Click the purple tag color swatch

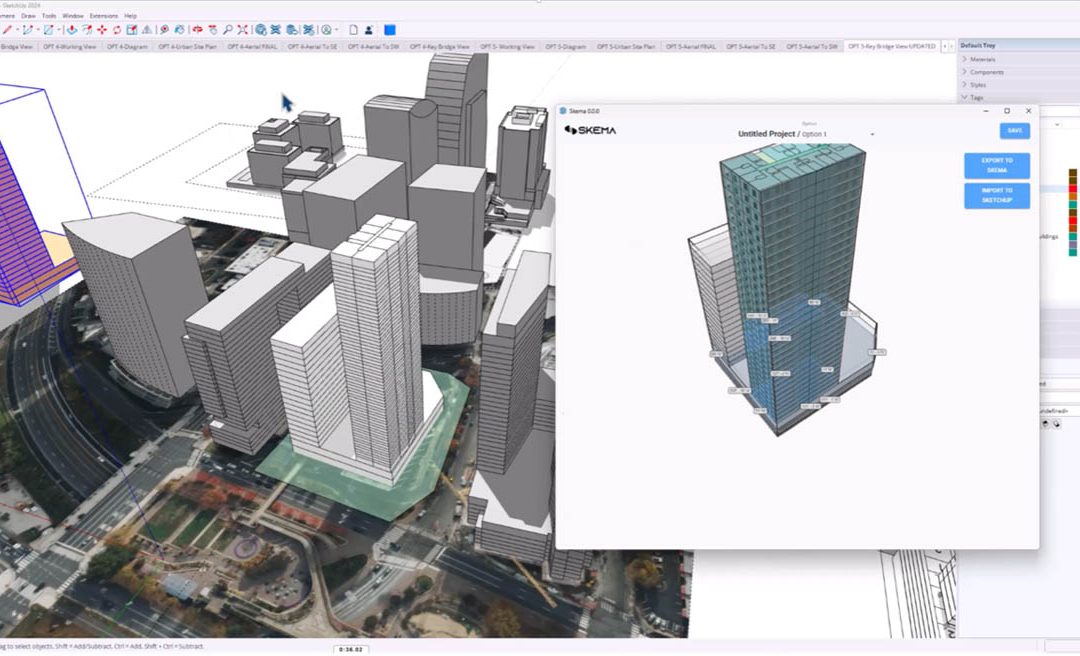pos(1073,245)
